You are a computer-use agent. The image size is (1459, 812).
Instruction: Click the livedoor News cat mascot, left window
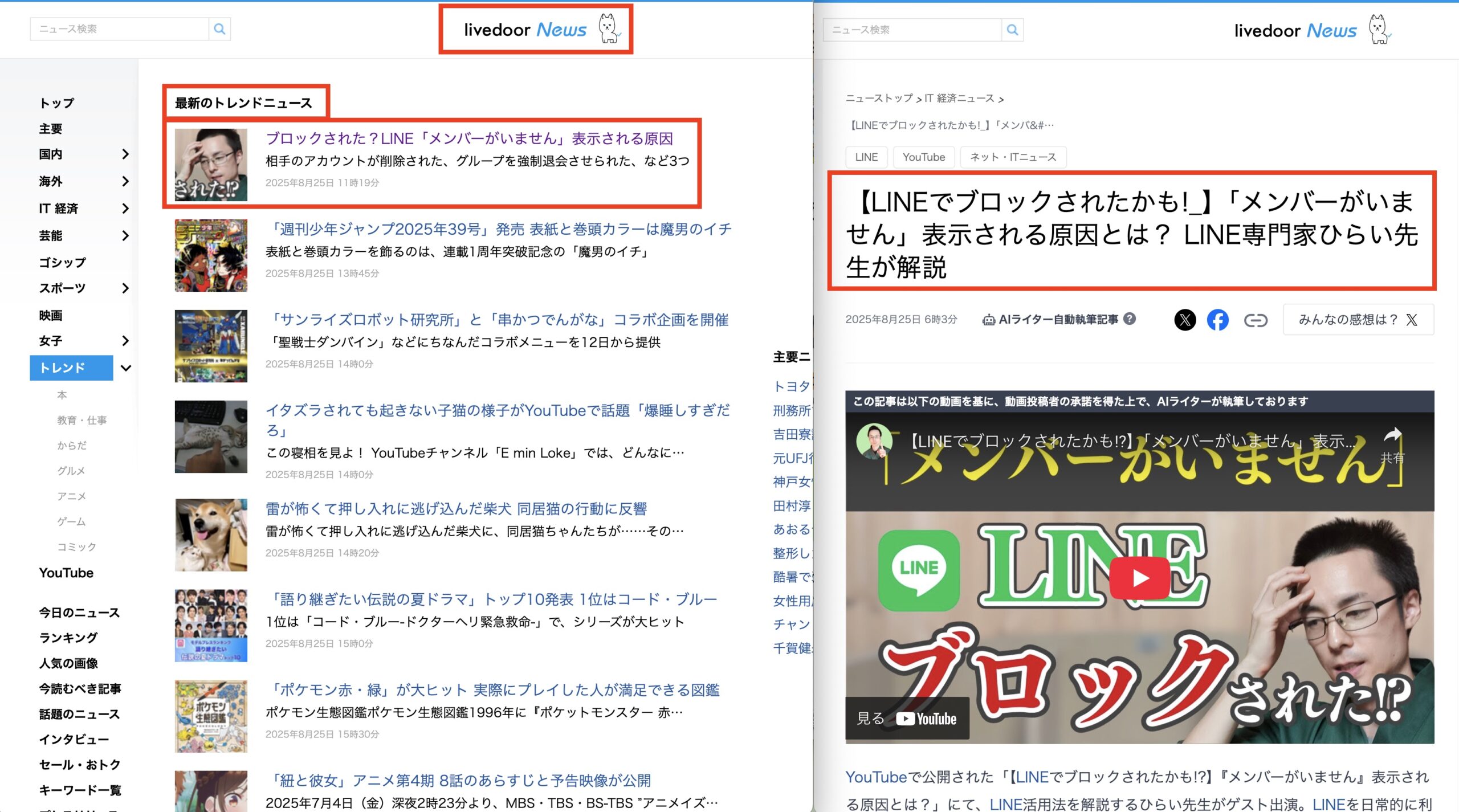coord(609,28)
